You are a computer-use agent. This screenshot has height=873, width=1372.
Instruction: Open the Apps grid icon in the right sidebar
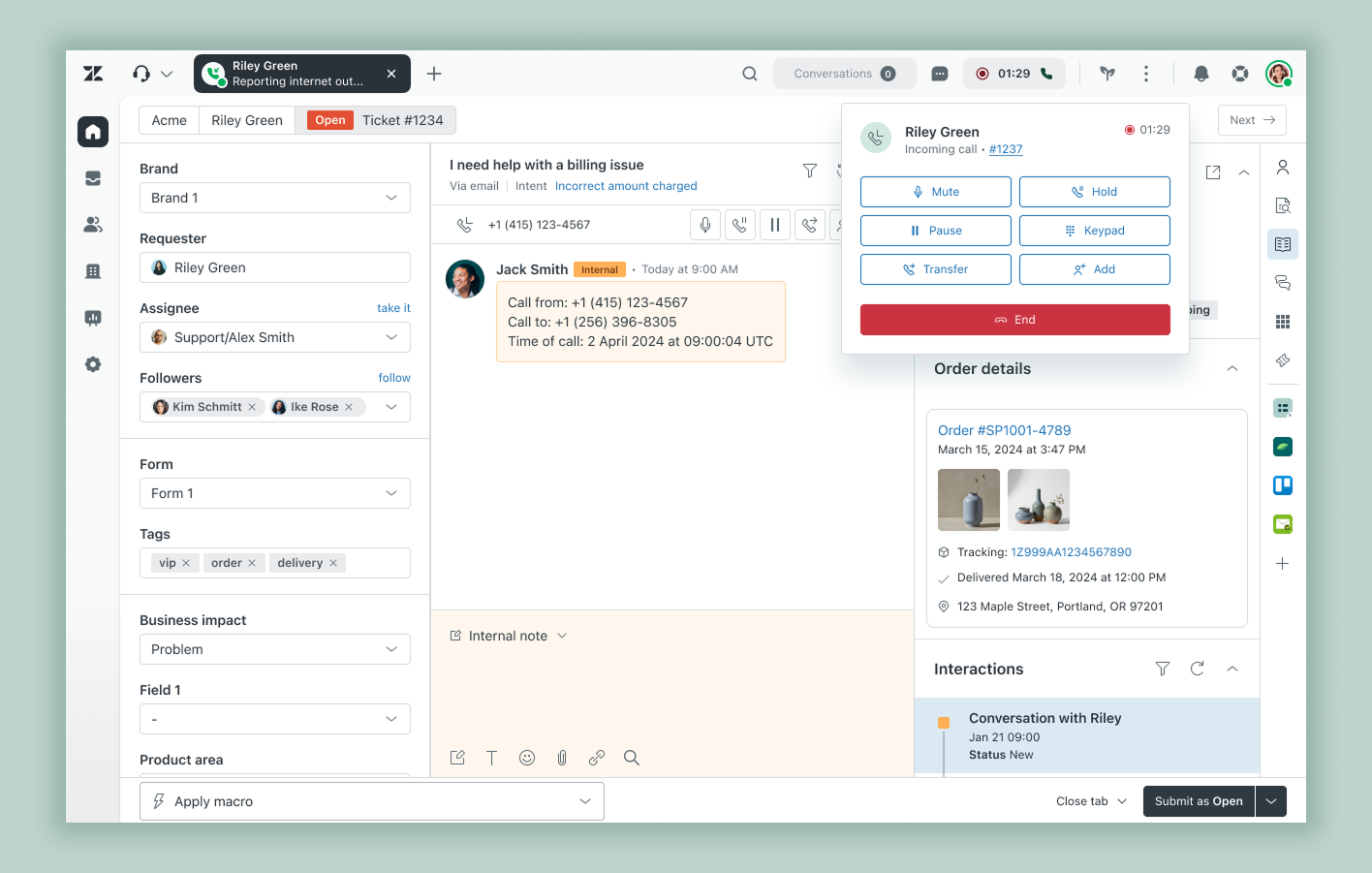click(x=1282, y=321)
